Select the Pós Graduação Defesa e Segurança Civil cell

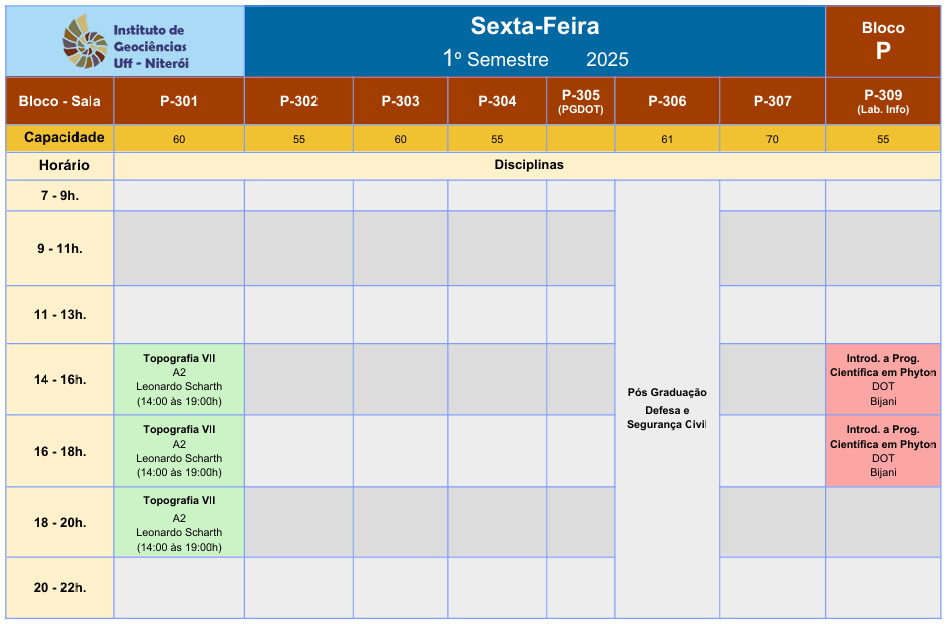[x=667, y=399]
